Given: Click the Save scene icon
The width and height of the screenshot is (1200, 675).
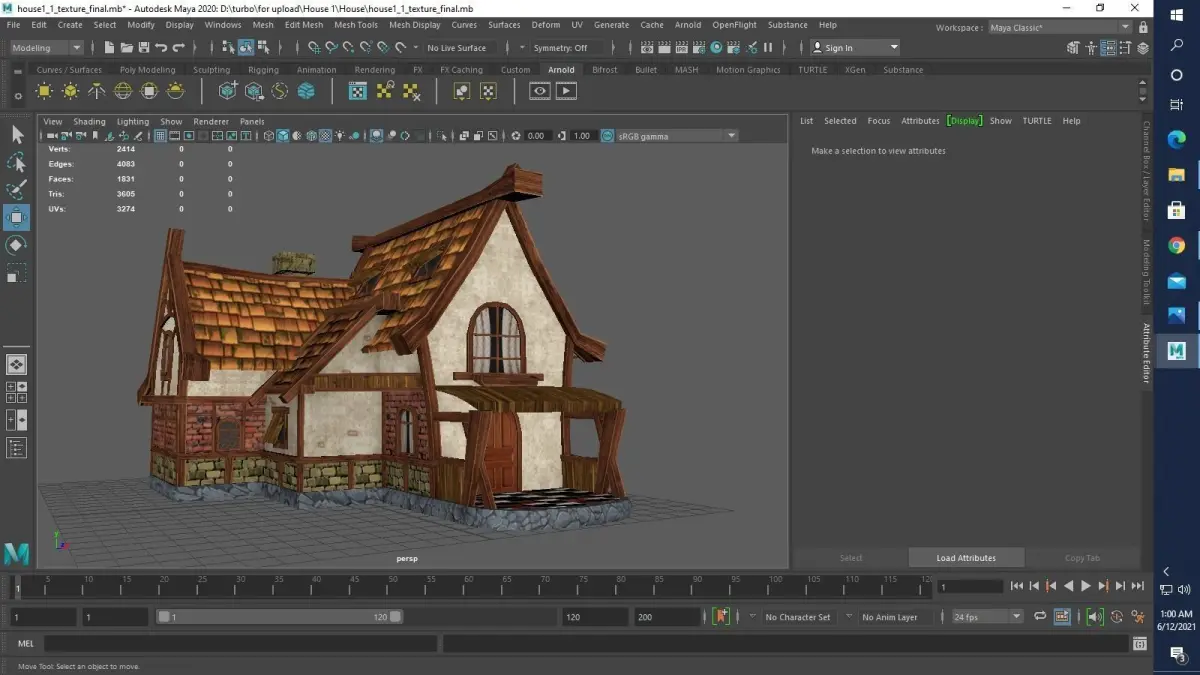Looking at the screenshot, I should (144, 48).
